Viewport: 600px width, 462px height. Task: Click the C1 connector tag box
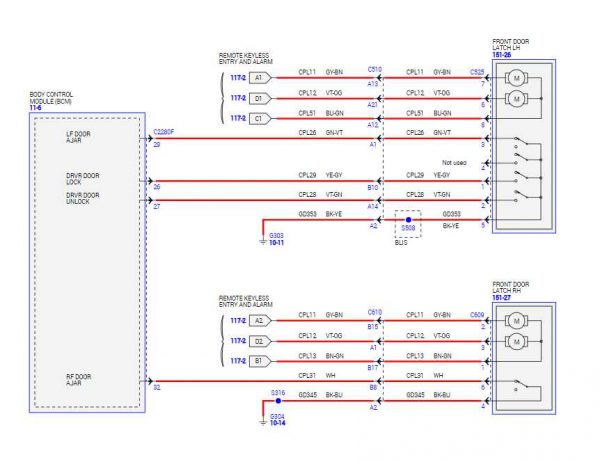260,119
